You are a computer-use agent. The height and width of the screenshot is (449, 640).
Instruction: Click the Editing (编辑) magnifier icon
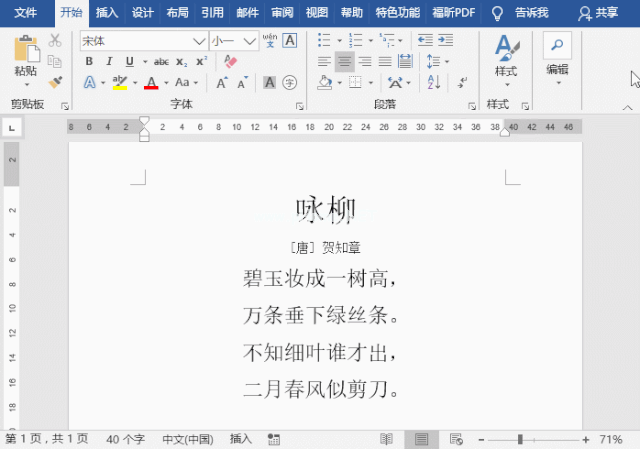pos(557,44)
